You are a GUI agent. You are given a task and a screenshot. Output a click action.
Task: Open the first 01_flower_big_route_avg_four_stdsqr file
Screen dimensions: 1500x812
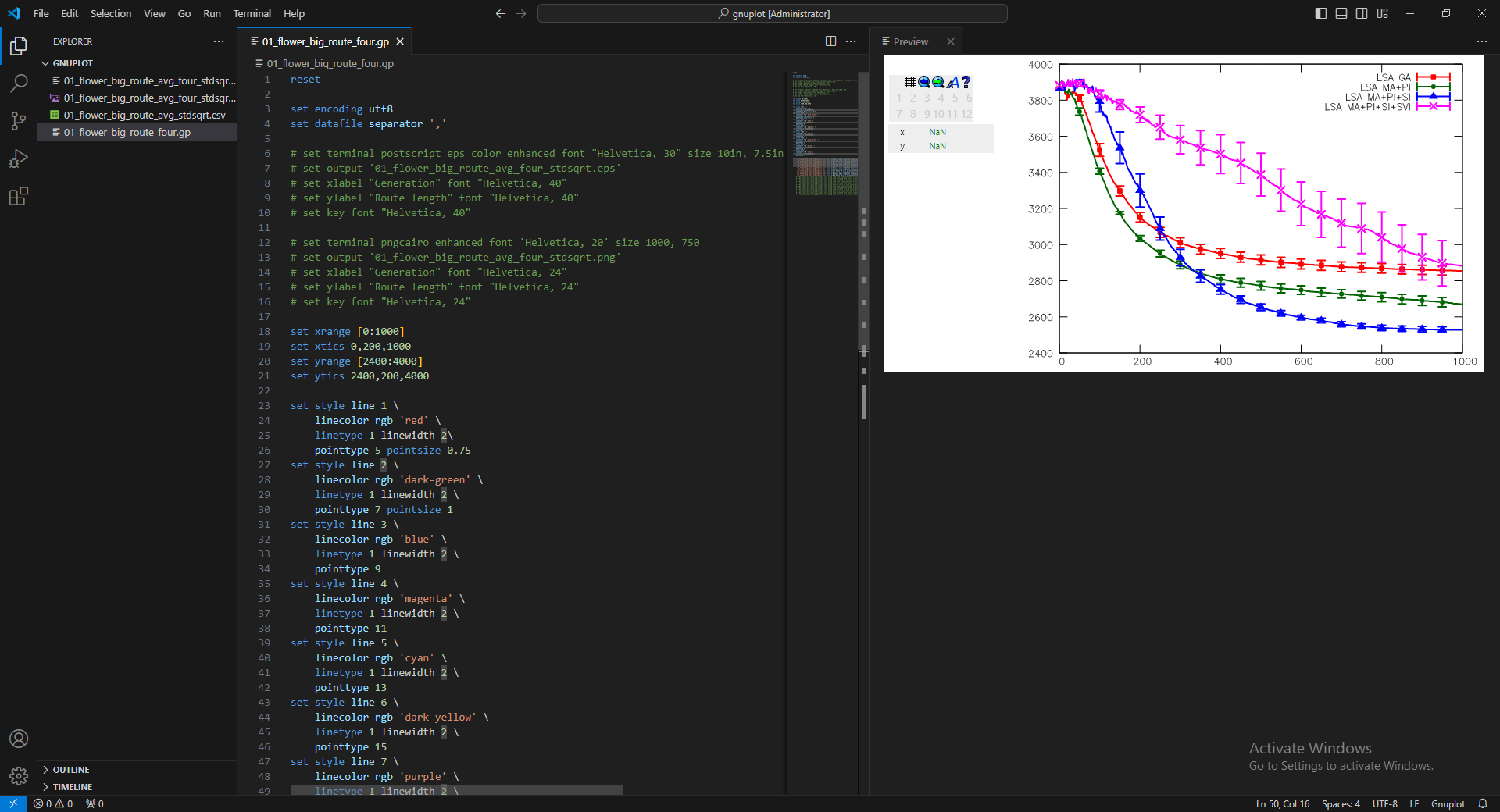click(x=137, y=80)
